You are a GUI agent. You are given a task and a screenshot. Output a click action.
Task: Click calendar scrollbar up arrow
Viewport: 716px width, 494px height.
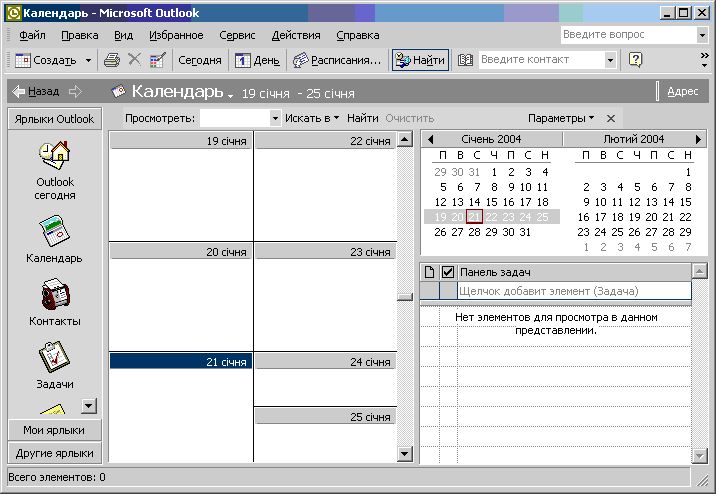coord(405,139)
